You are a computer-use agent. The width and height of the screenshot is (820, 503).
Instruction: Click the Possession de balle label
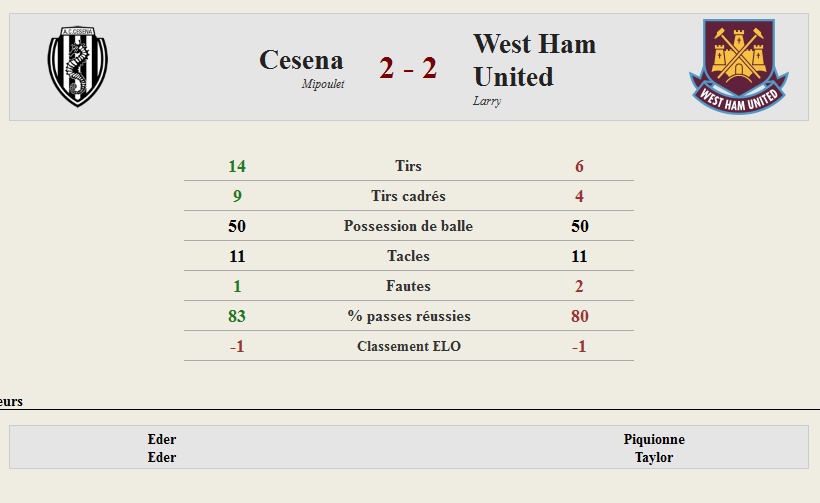coord(408,226)
